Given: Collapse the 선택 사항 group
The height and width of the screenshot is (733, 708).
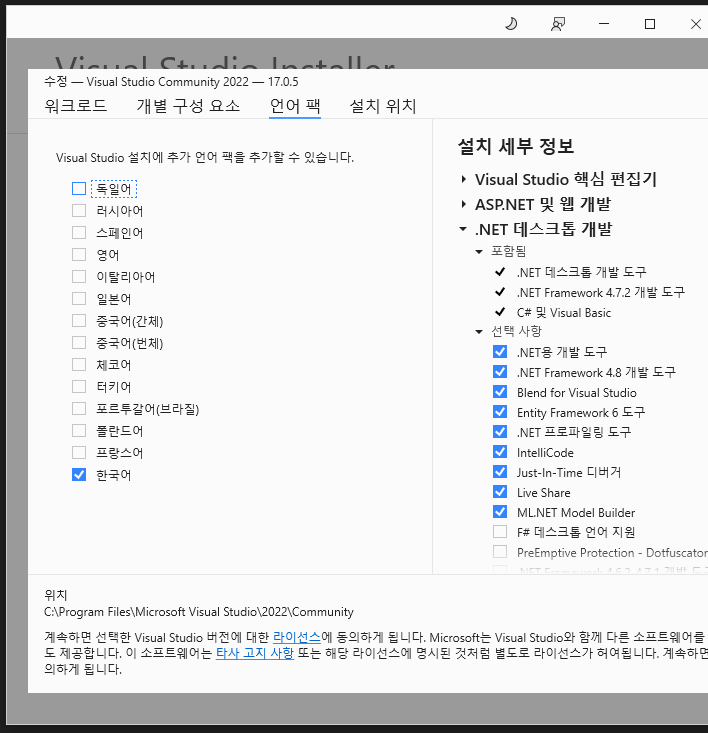Looking at the screenshot, I should pos(479,331).
